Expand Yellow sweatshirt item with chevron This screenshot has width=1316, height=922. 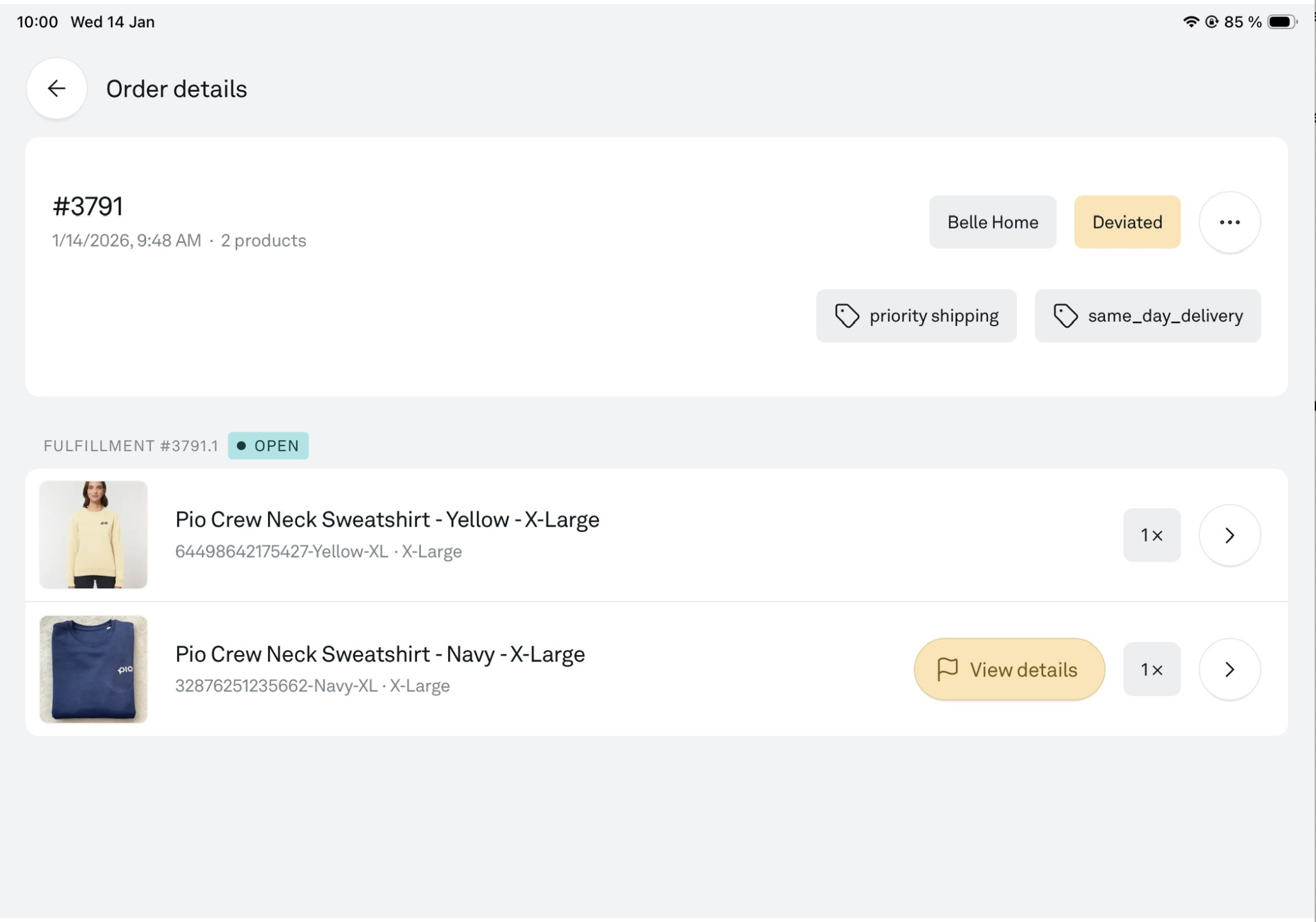coord(1229,536)
